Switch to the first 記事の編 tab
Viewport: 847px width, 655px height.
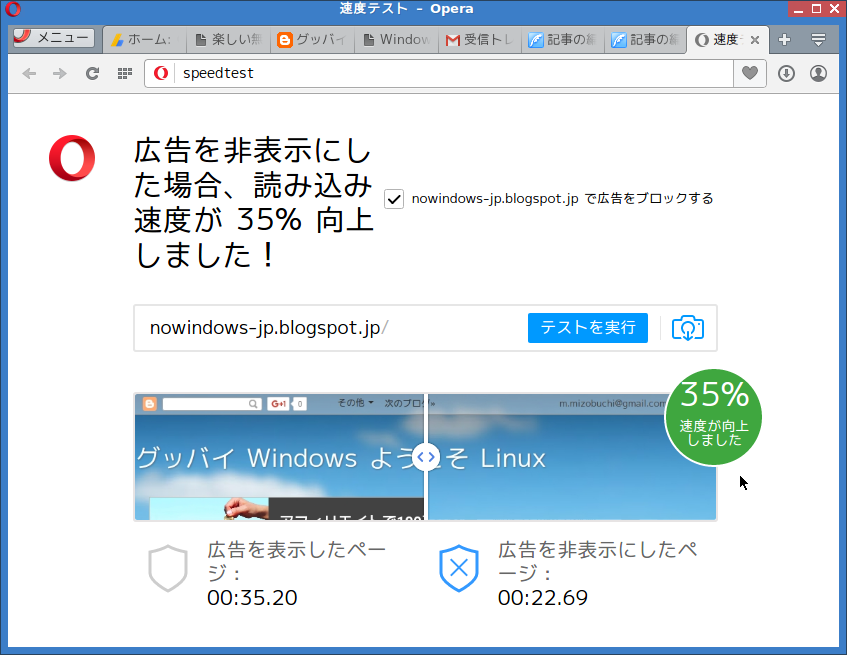(562, 40)
